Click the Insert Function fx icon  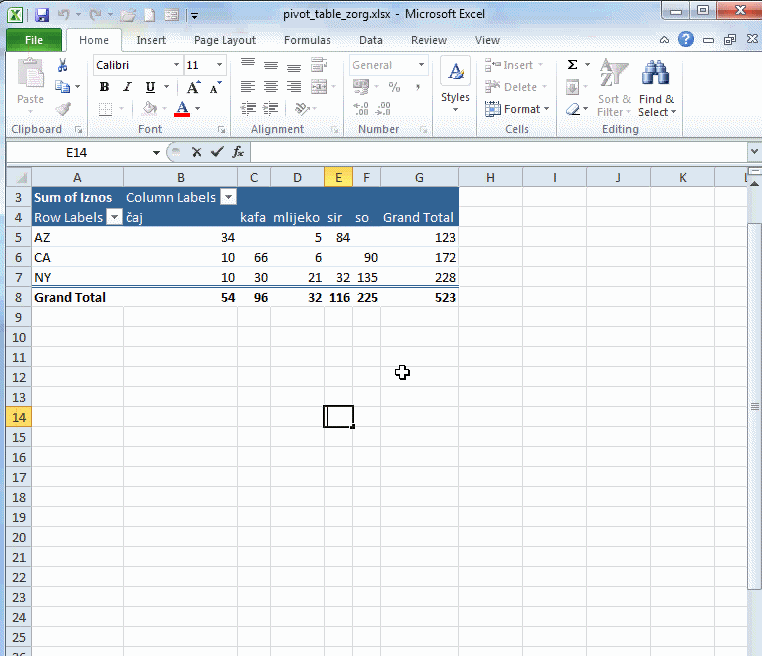coord(238,152)
